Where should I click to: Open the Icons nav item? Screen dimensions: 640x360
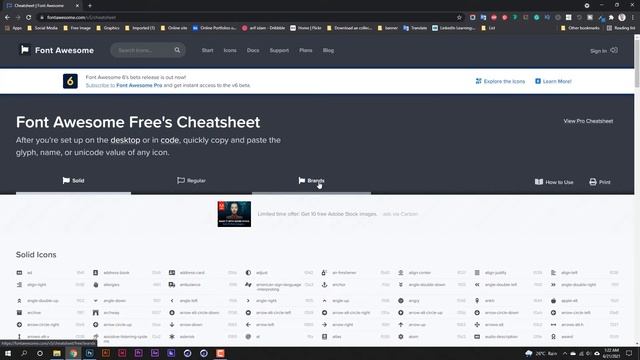pyautogui.click(x=230, y=51)
